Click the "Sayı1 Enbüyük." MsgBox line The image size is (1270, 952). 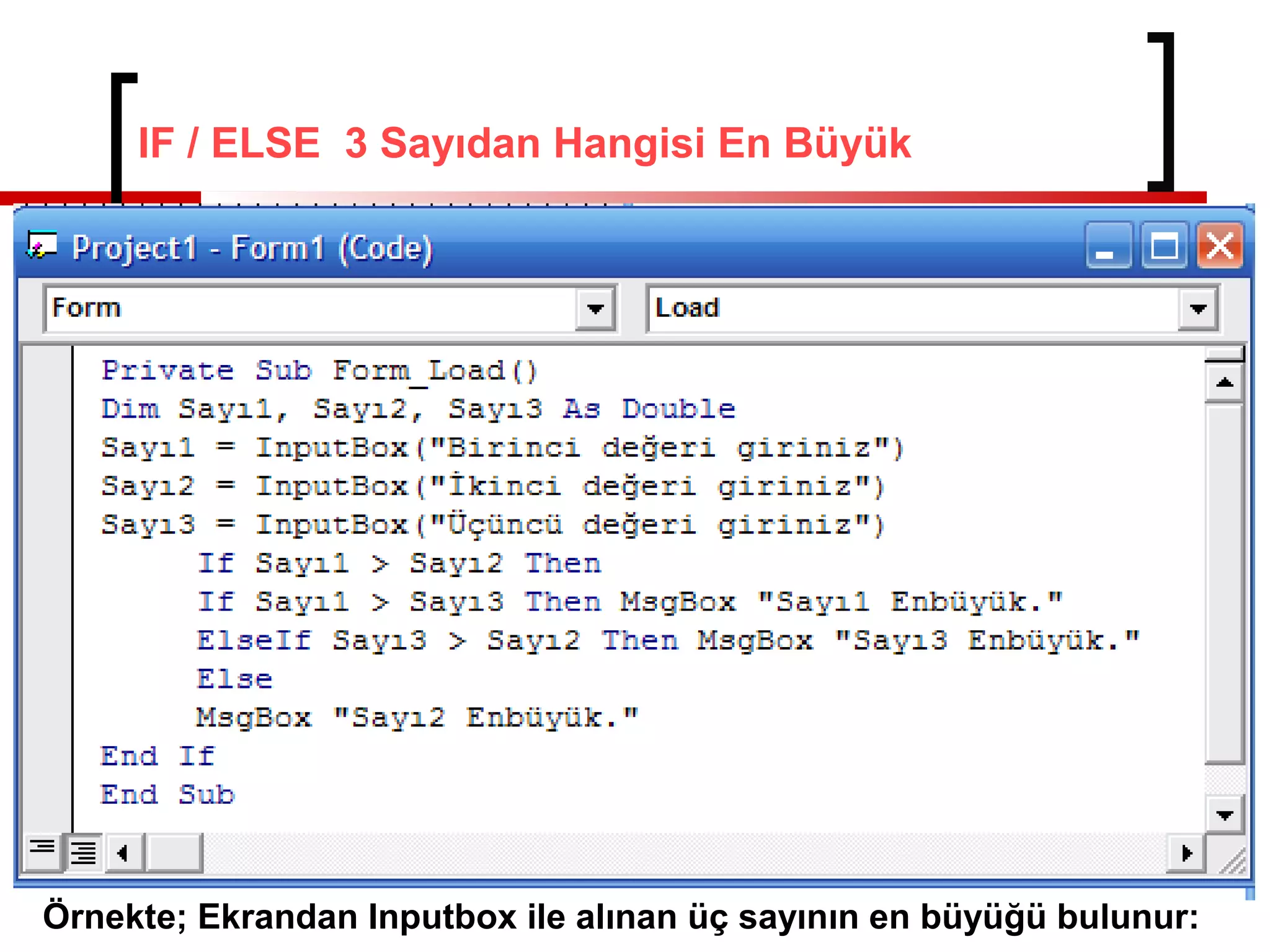pos(629,602)
